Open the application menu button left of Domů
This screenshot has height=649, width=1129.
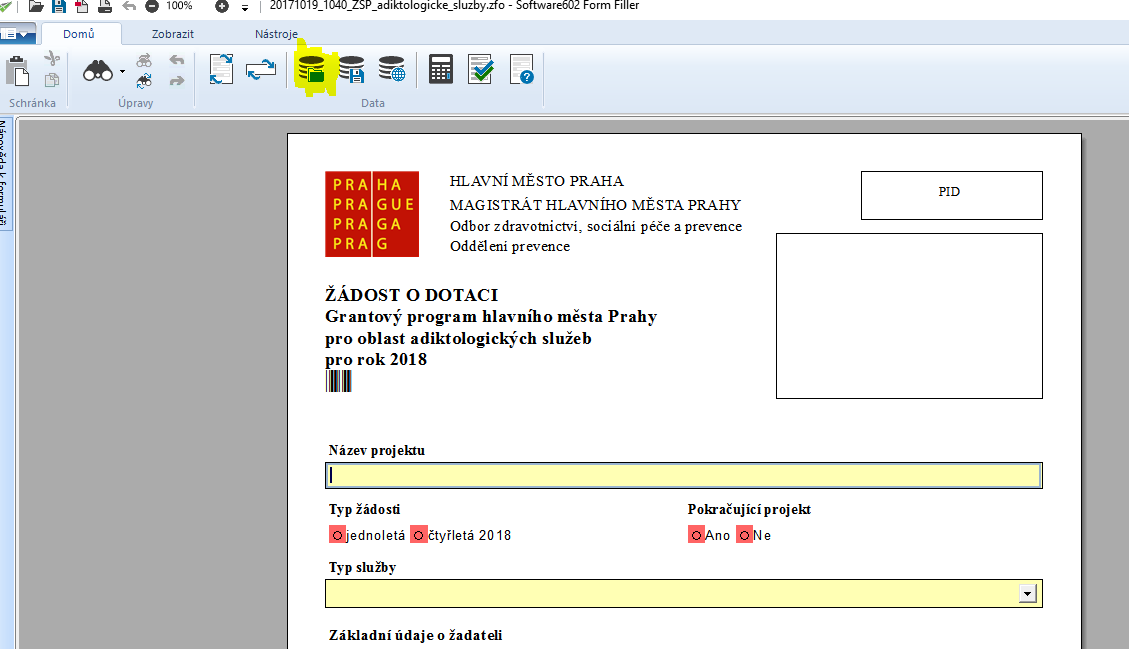pyautogui.click(x=18, y=35)
